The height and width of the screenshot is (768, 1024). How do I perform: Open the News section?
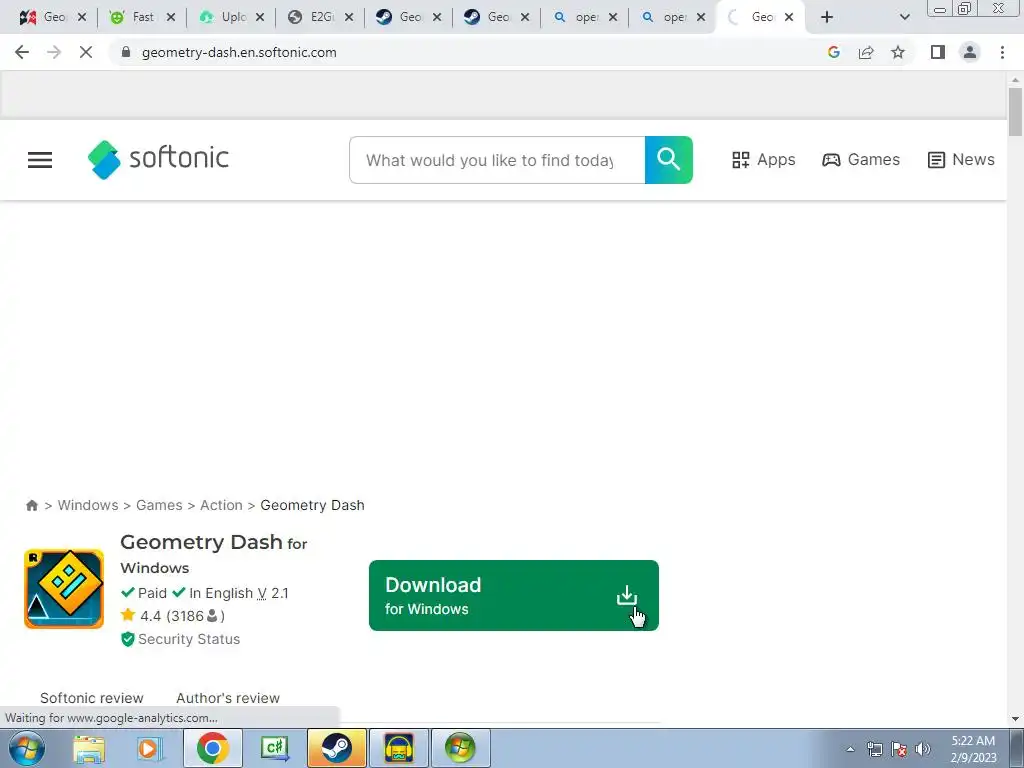point(961,160)
